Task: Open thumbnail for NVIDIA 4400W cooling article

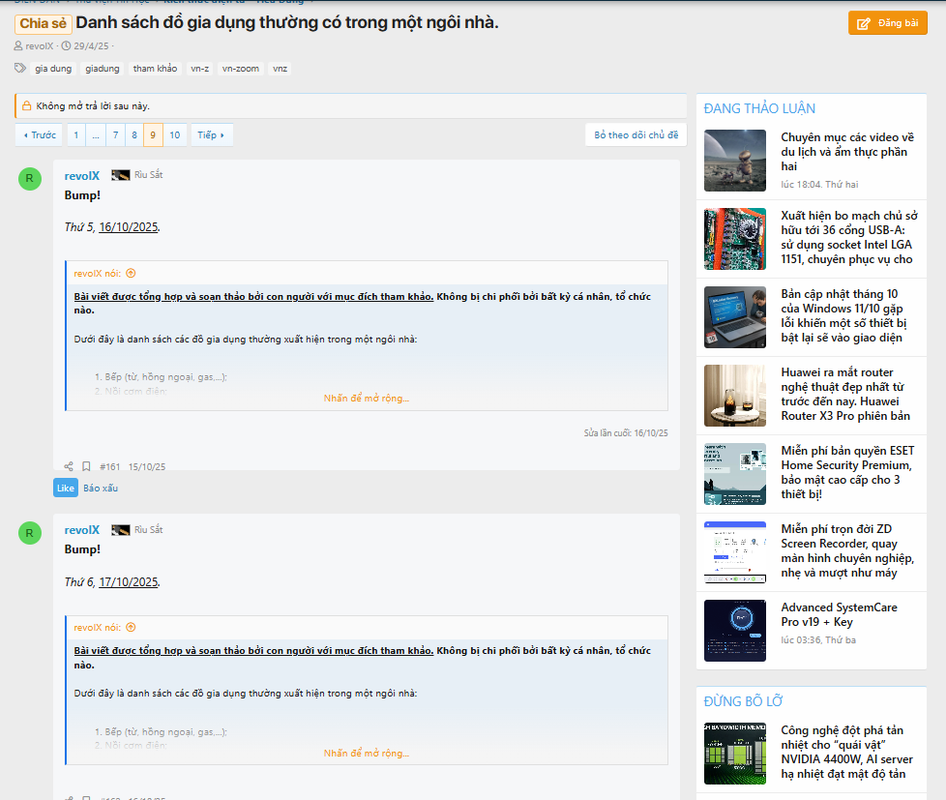Action: pos(735,754)
